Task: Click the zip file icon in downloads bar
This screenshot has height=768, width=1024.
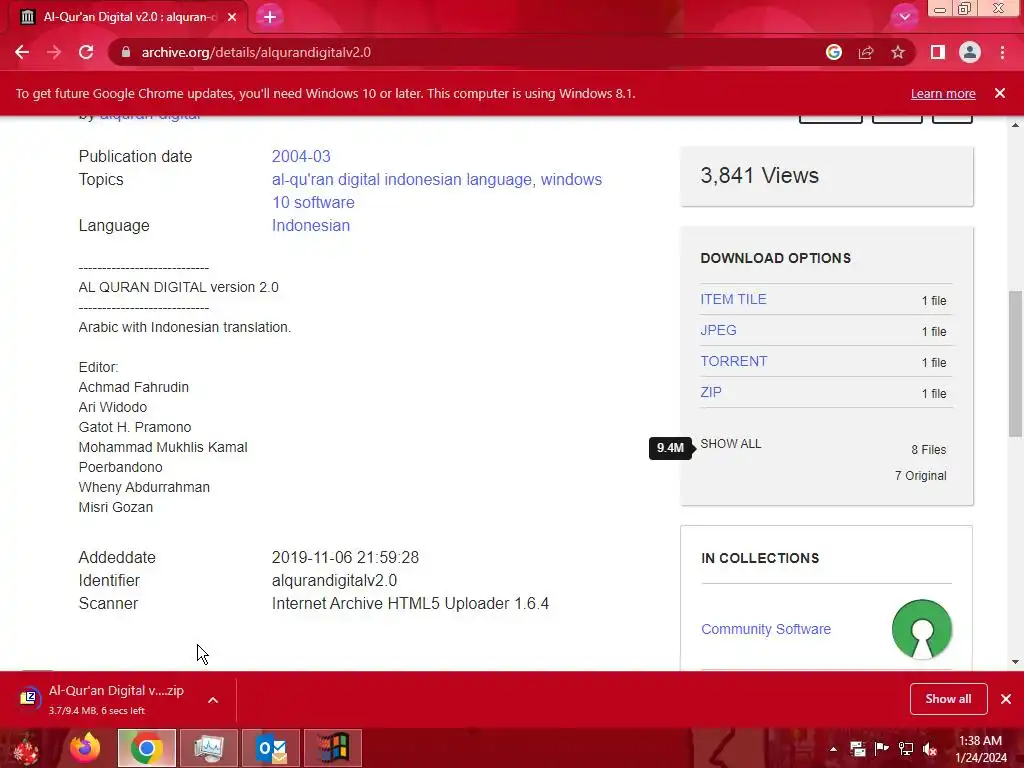Action: point(29,699)
